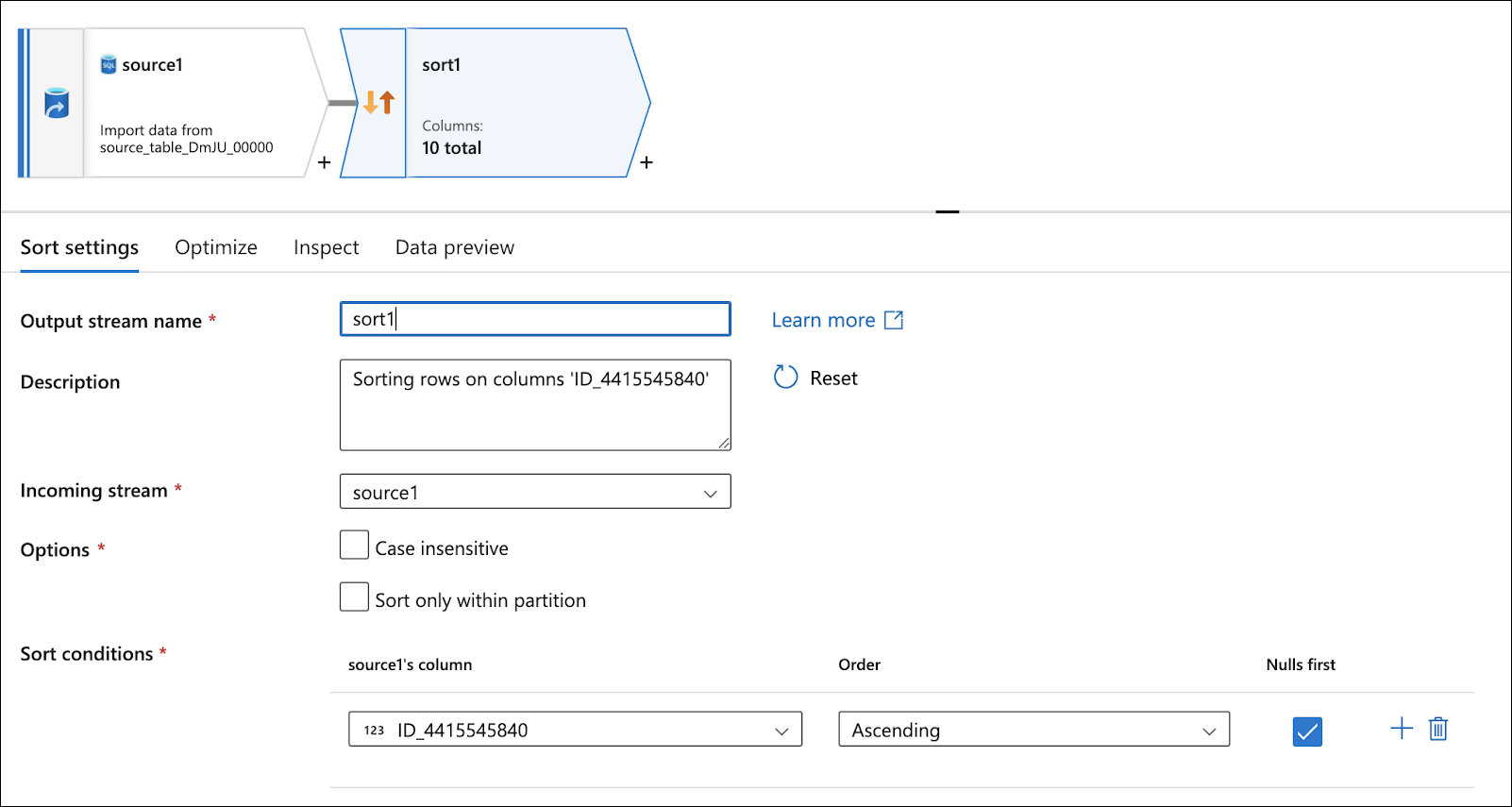Add a new sort condition row
1512x807 pixels.
tap(1402, 728)
